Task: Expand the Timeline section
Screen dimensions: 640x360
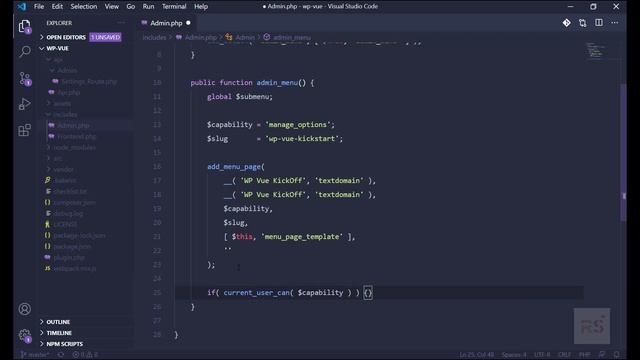Action: (59, 333)
